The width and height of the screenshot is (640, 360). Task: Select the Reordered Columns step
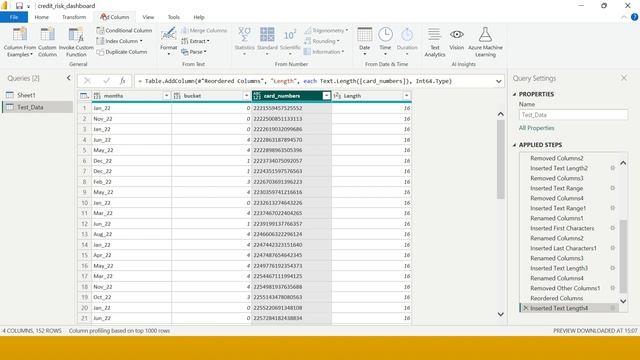[x=556, y=298]
